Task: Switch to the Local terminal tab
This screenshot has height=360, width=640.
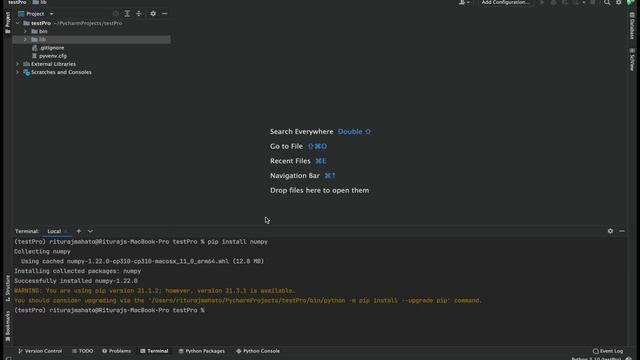Action: click(54, 231)
